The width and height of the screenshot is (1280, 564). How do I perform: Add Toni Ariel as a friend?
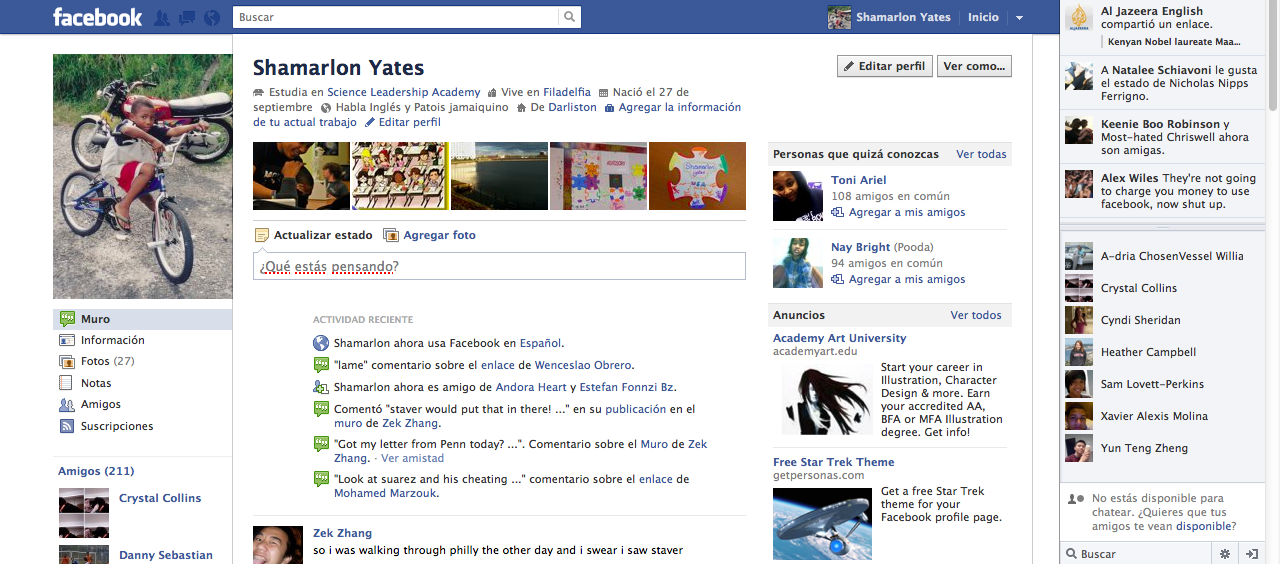tap(906, 212)
